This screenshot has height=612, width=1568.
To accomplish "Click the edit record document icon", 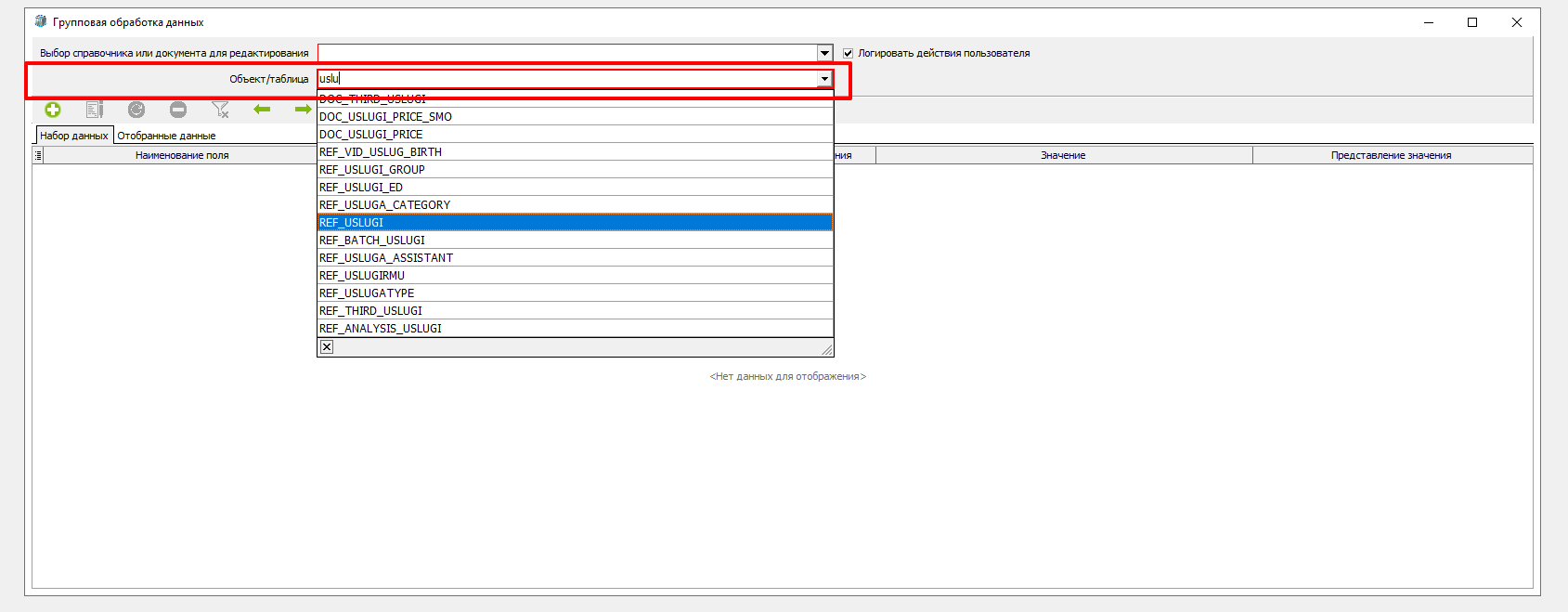I will [95, 110].
